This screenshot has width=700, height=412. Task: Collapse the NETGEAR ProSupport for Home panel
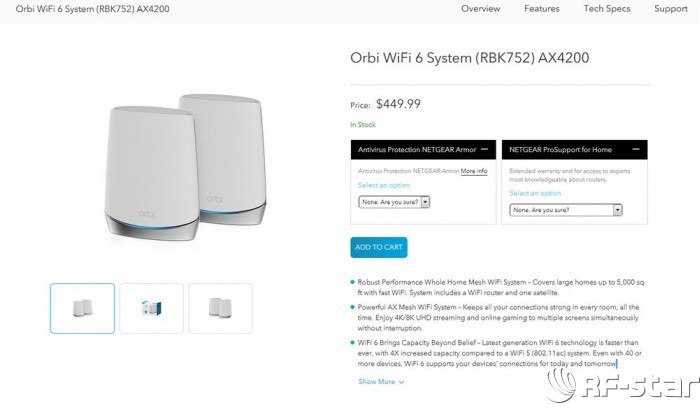(x=636, y=149)
